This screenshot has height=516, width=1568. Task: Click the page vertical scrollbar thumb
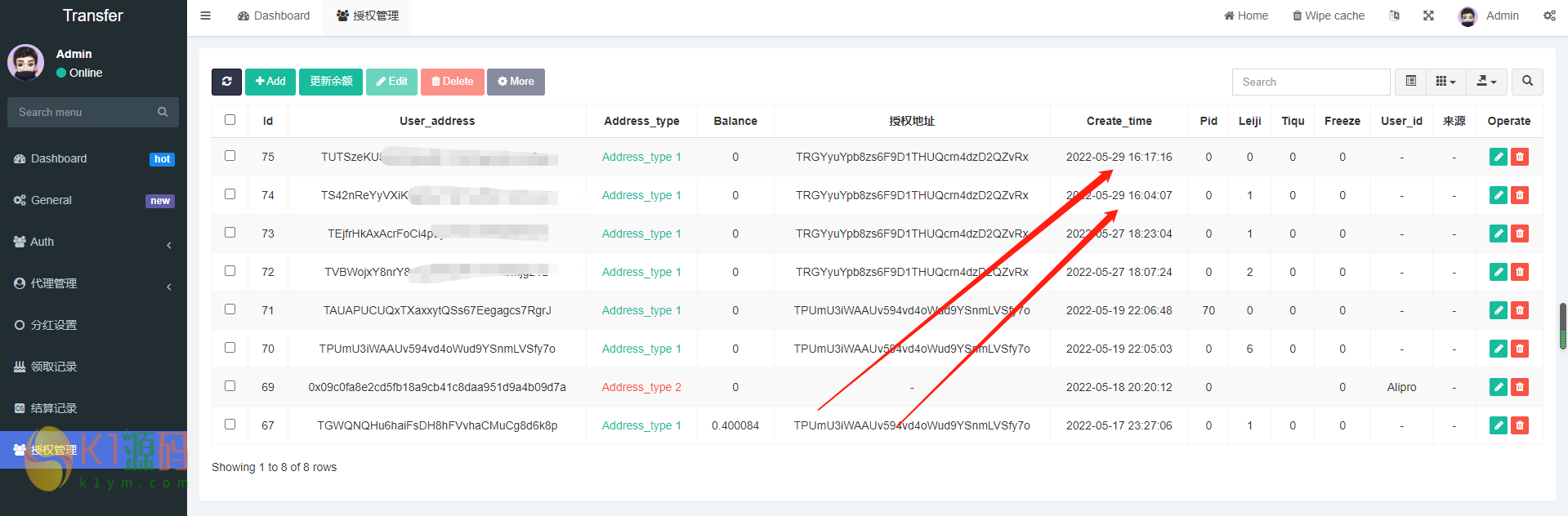pos(1563,327)
